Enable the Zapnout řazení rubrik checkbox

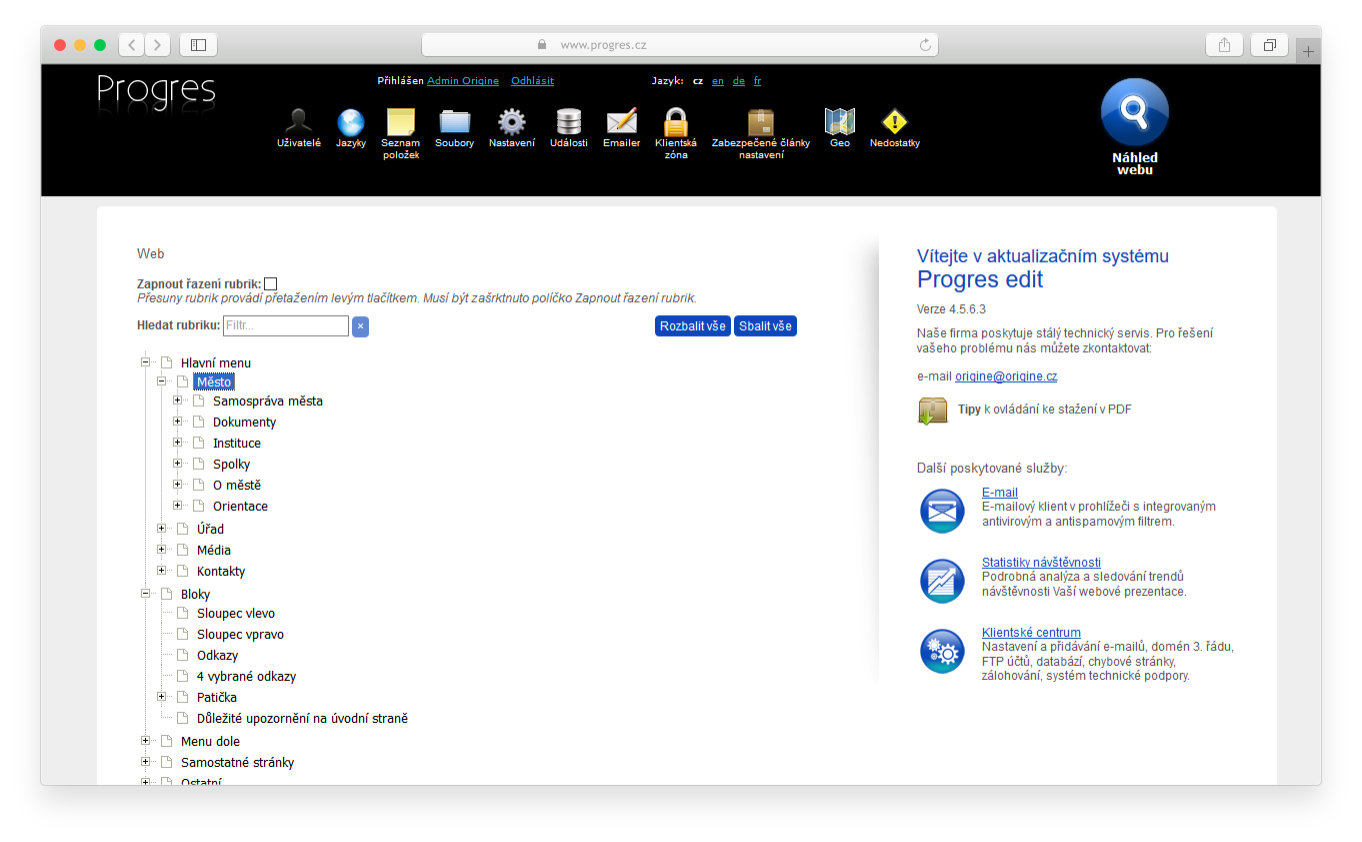(x=270, y=285)
